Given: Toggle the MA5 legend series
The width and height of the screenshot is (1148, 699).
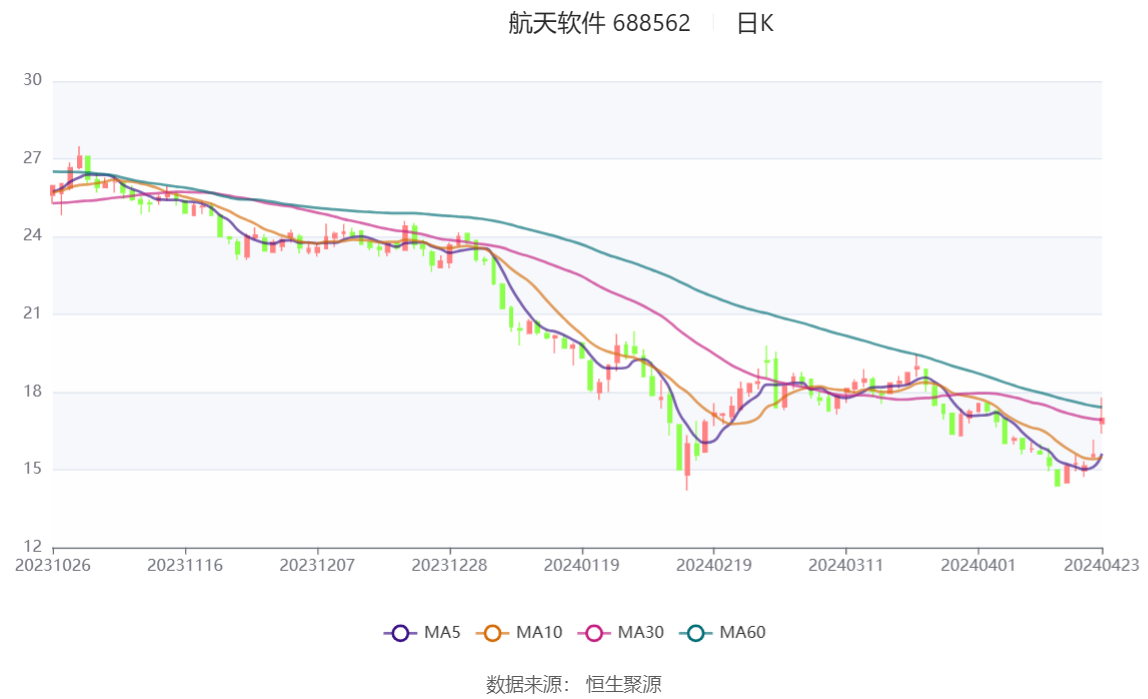Looking at the screenshot, I should 422,632.
